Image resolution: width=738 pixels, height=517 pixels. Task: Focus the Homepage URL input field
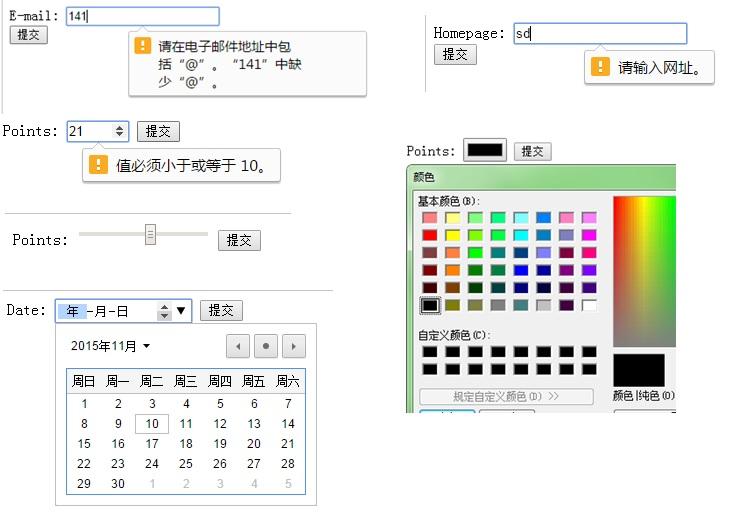click(x=600, y=34)
